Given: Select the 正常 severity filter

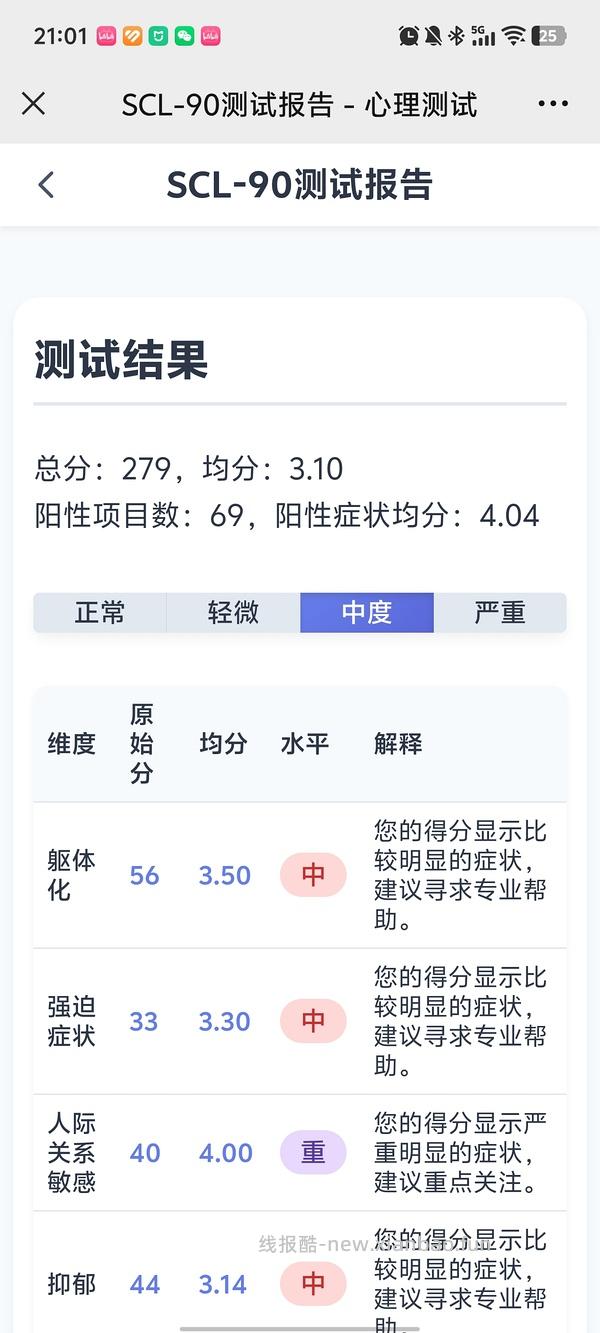Looking at the screenshot, I should tap(100, 613).
